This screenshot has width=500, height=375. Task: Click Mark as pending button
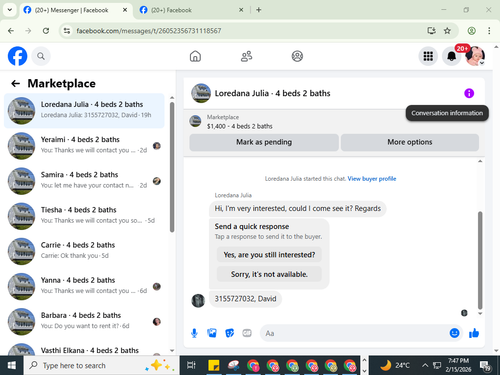264,142
